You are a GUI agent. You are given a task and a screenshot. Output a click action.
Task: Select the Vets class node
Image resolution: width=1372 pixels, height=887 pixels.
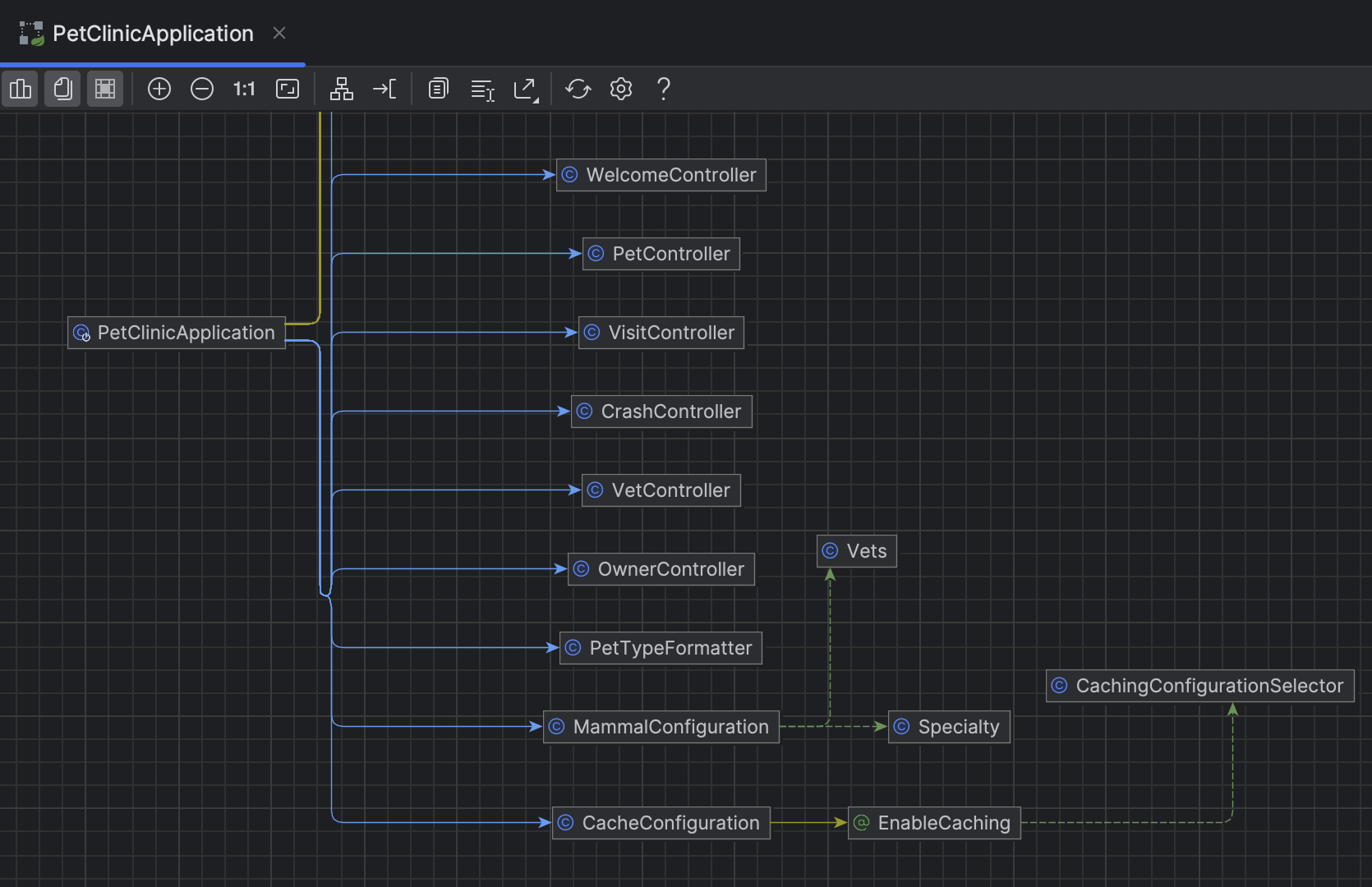(x=855, y=551)
